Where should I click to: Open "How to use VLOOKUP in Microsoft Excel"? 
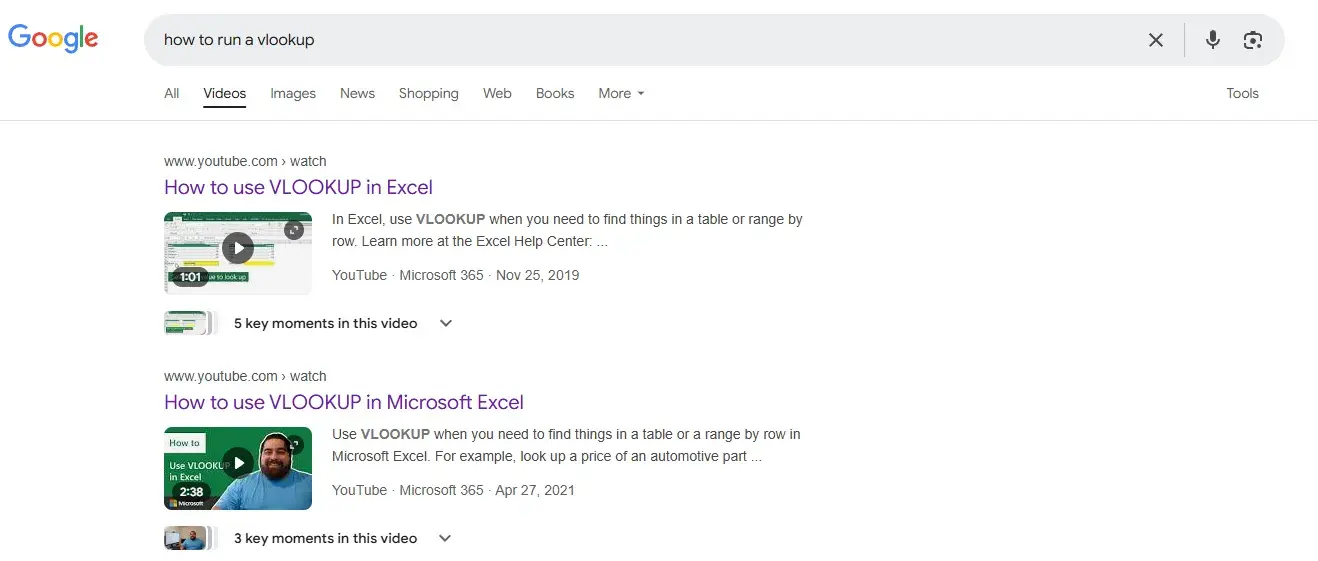tap(344, 402)
